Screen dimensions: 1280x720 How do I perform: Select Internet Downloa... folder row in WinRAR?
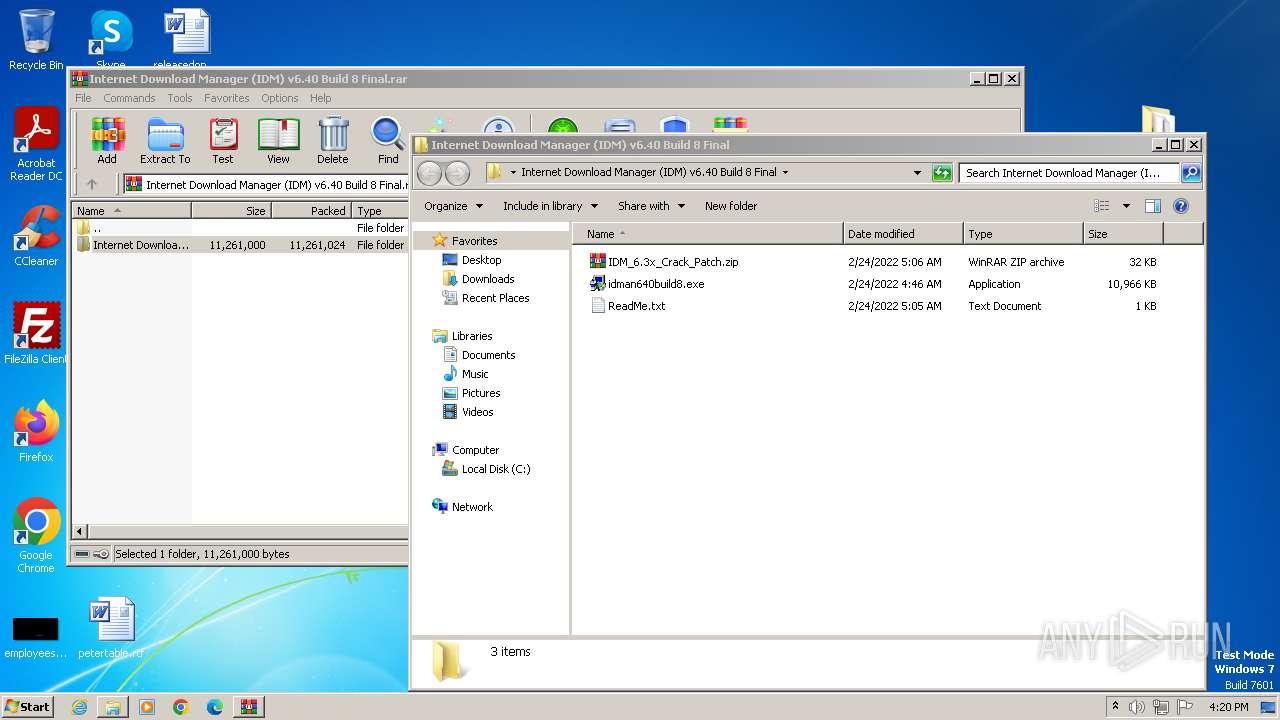(x=240, y=245)
